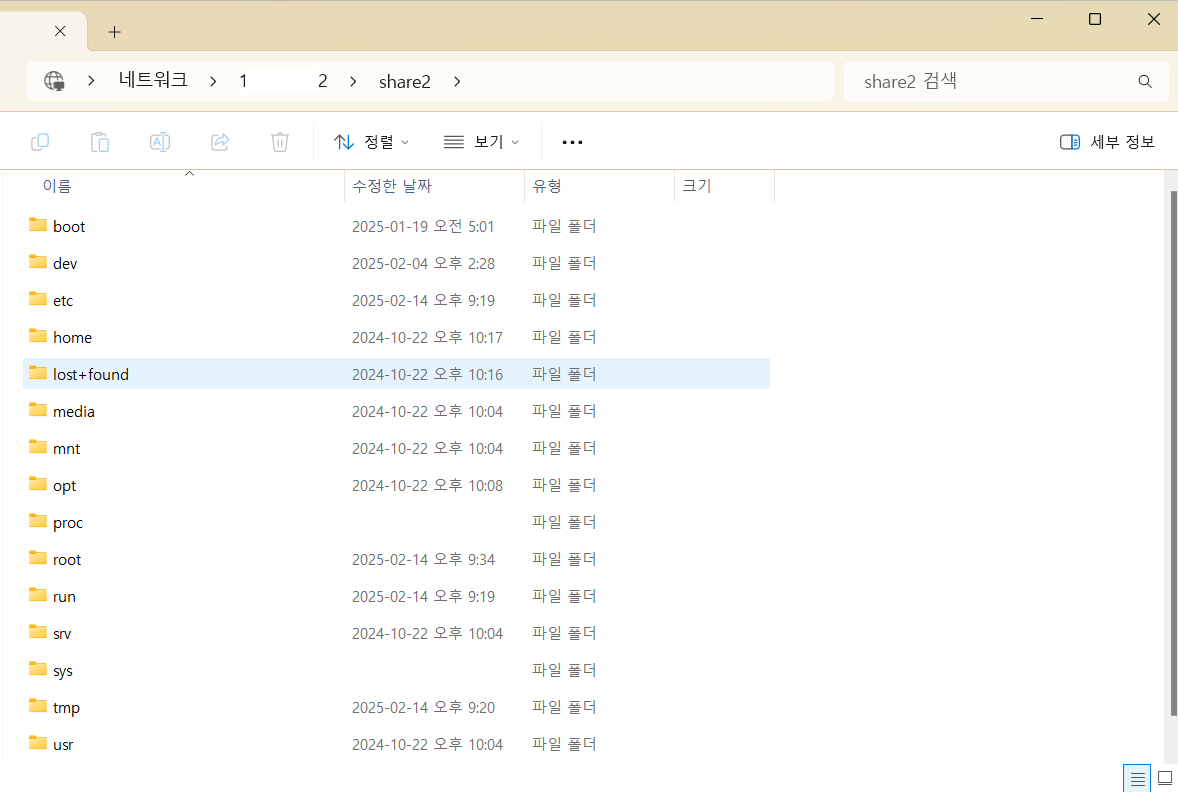The width and height of the screenshot is (1178, 792).
Task: Switch to large thumbnails view icon
Action: coord(1164,778)
